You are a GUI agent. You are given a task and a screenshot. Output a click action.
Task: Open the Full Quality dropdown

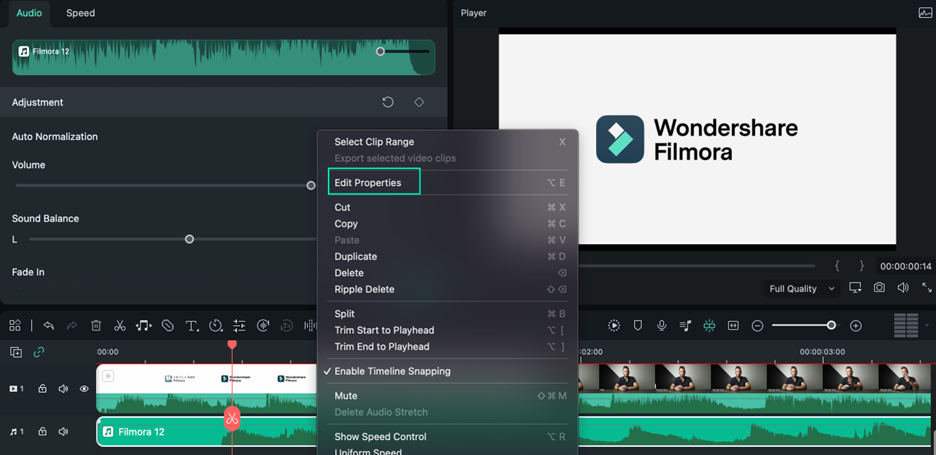(x=802, y=288)
